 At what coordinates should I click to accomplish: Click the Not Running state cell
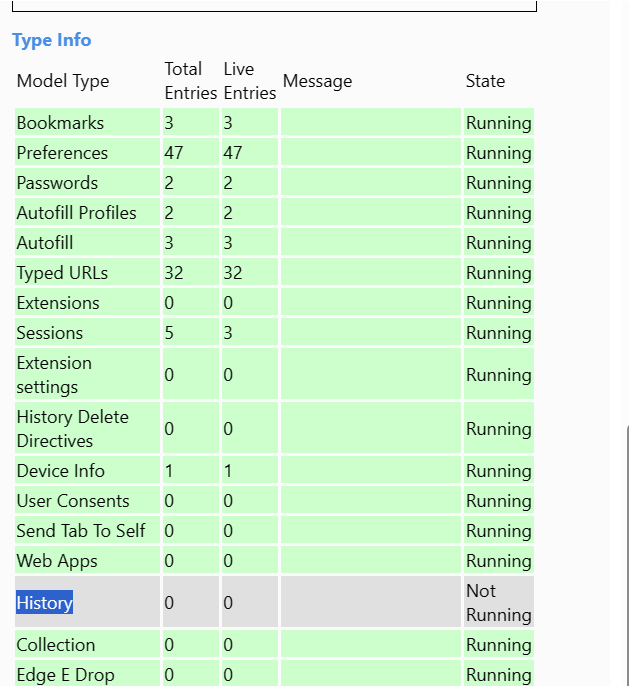click(497, 603)
